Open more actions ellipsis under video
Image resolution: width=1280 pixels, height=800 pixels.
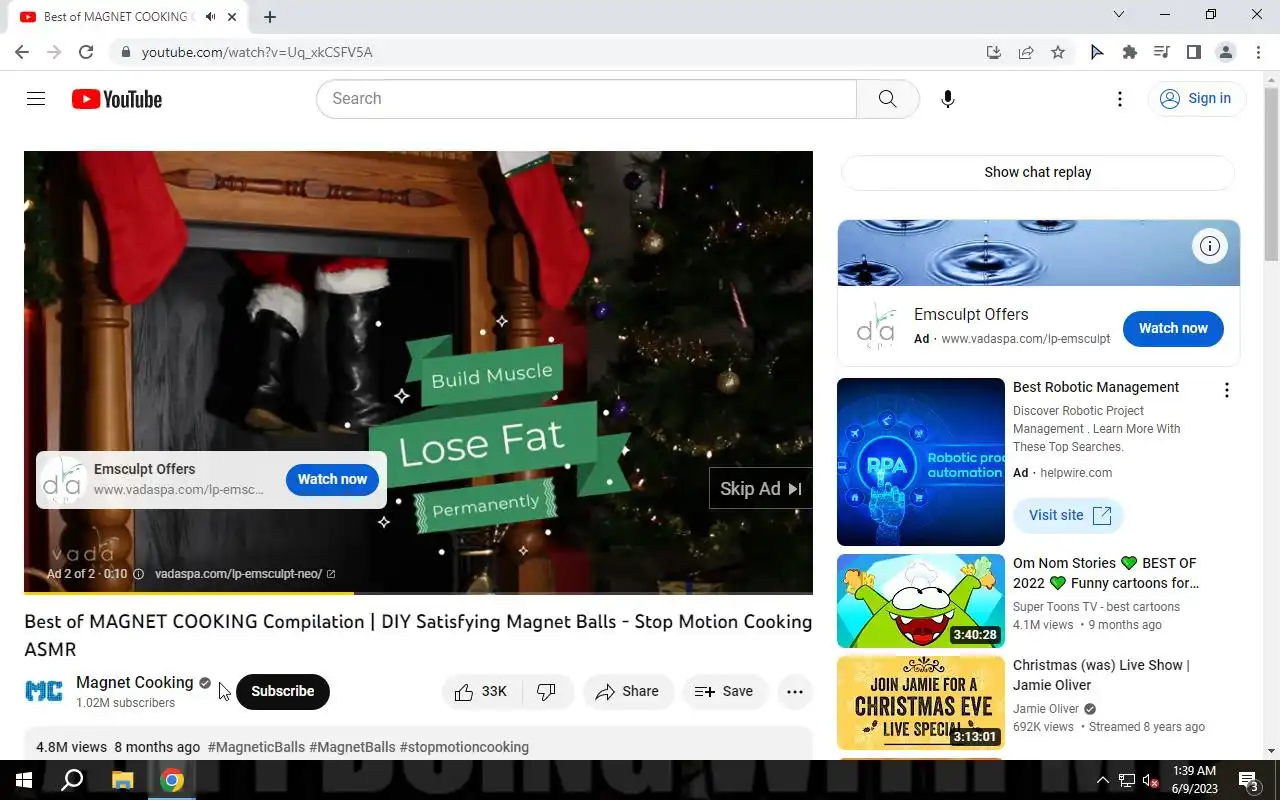click(x=795, y=692)
